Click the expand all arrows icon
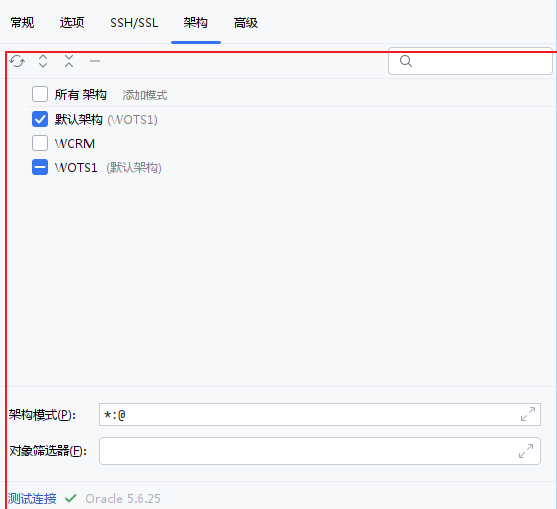Screen dimensions: 557x509 43,61
